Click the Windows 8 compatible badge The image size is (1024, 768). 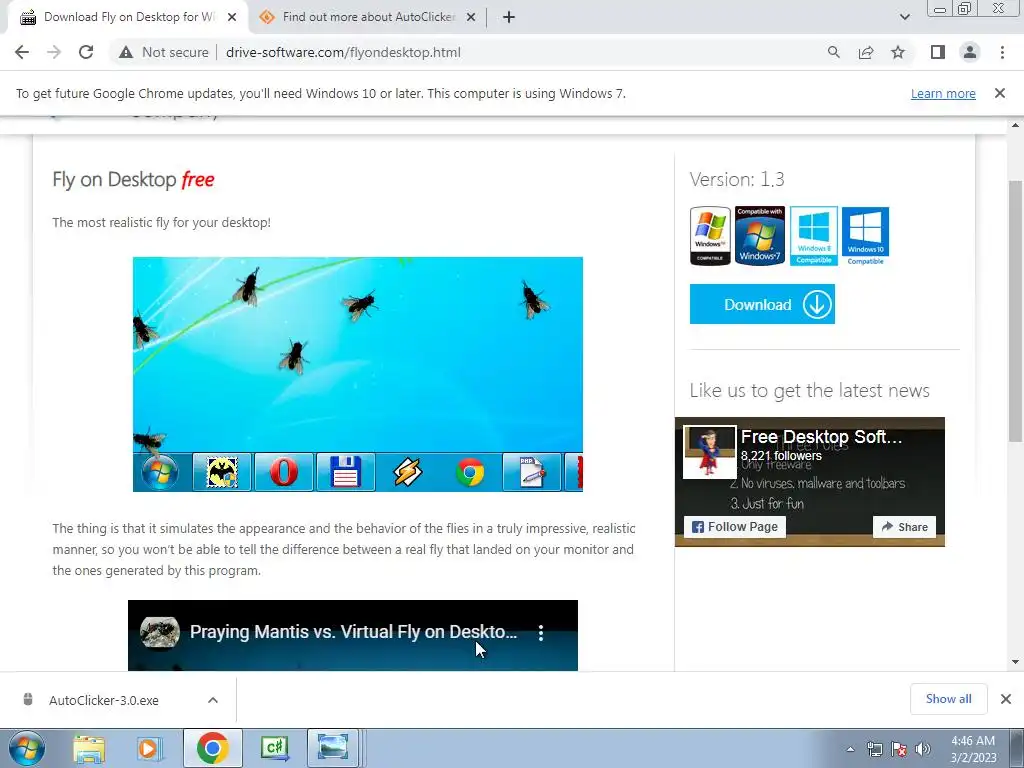pyautogui.click(x=814, y=236)
